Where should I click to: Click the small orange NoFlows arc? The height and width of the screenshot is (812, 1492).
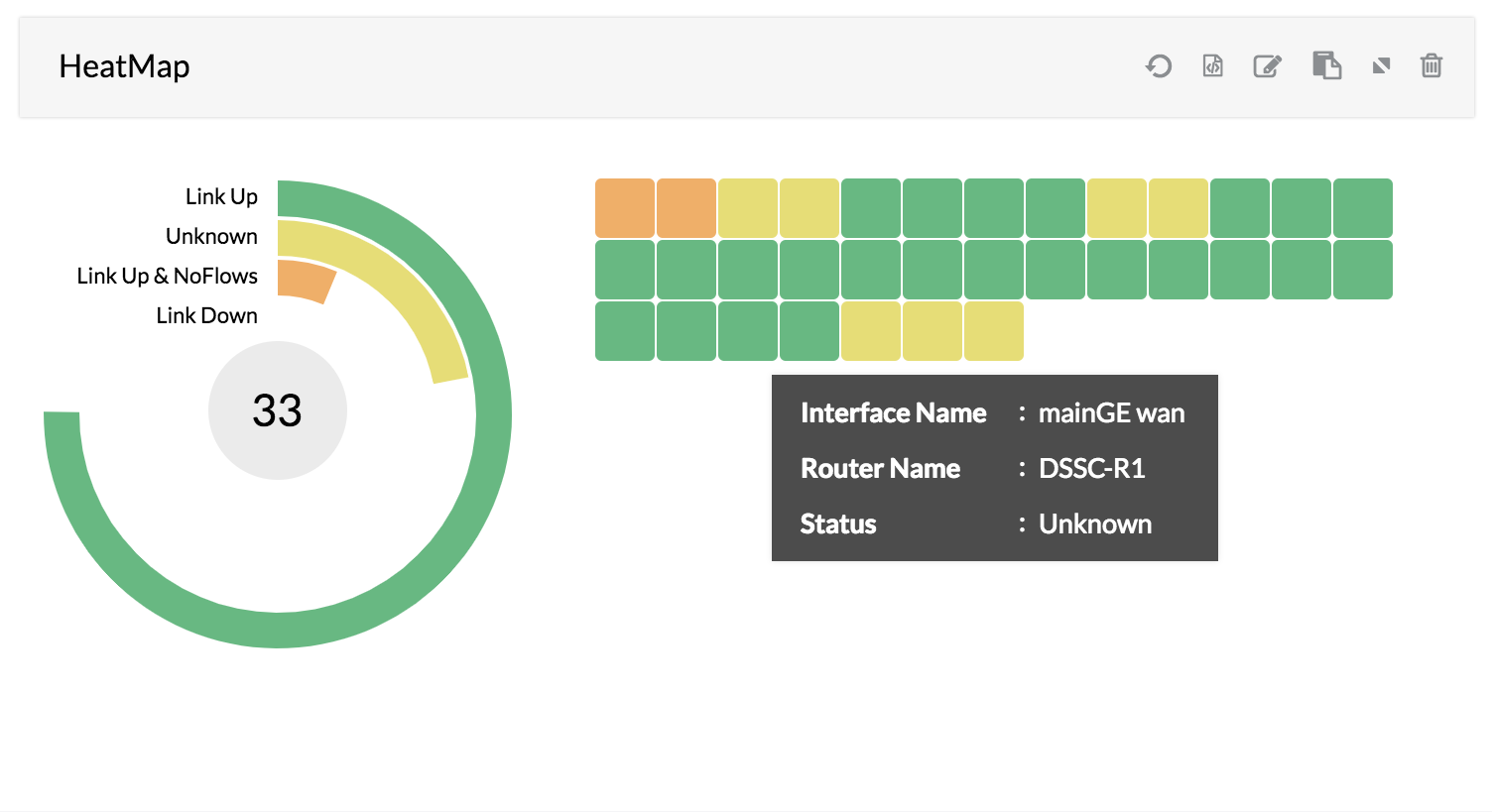[306, 280]
